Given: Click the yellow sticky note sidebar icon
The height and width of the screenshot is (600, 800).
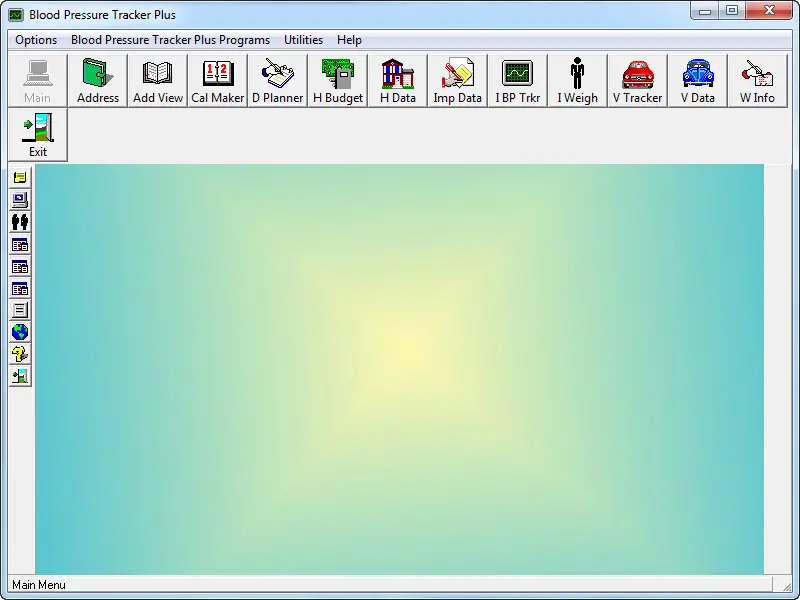Looking at the screenshot, I should (20, 178).
